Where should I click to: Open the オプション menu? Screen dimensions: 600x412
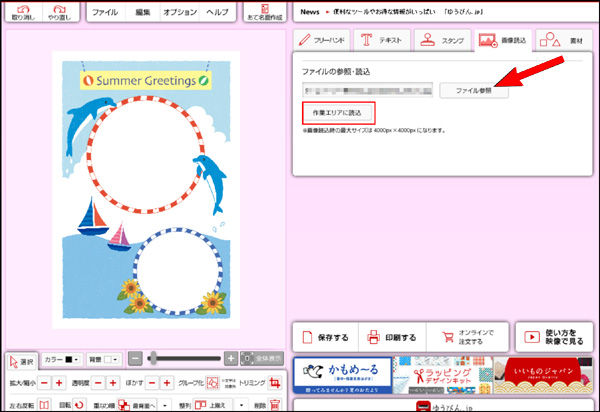tap(180, 12)
